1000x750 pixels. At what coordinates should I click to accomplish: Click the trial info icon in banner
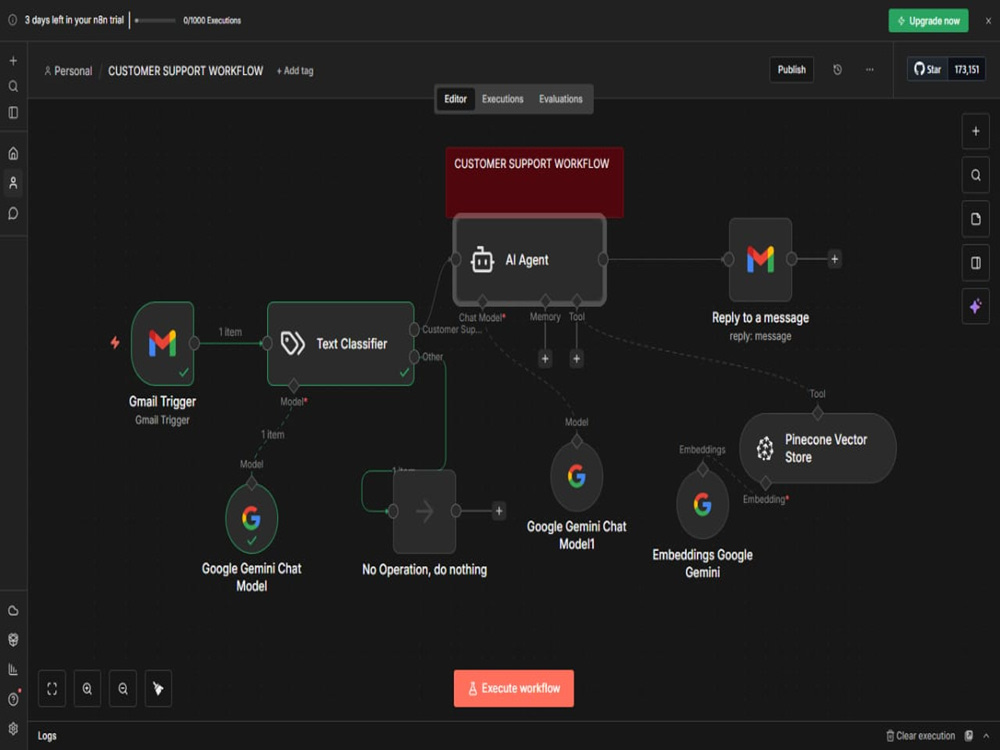[12, 20]
